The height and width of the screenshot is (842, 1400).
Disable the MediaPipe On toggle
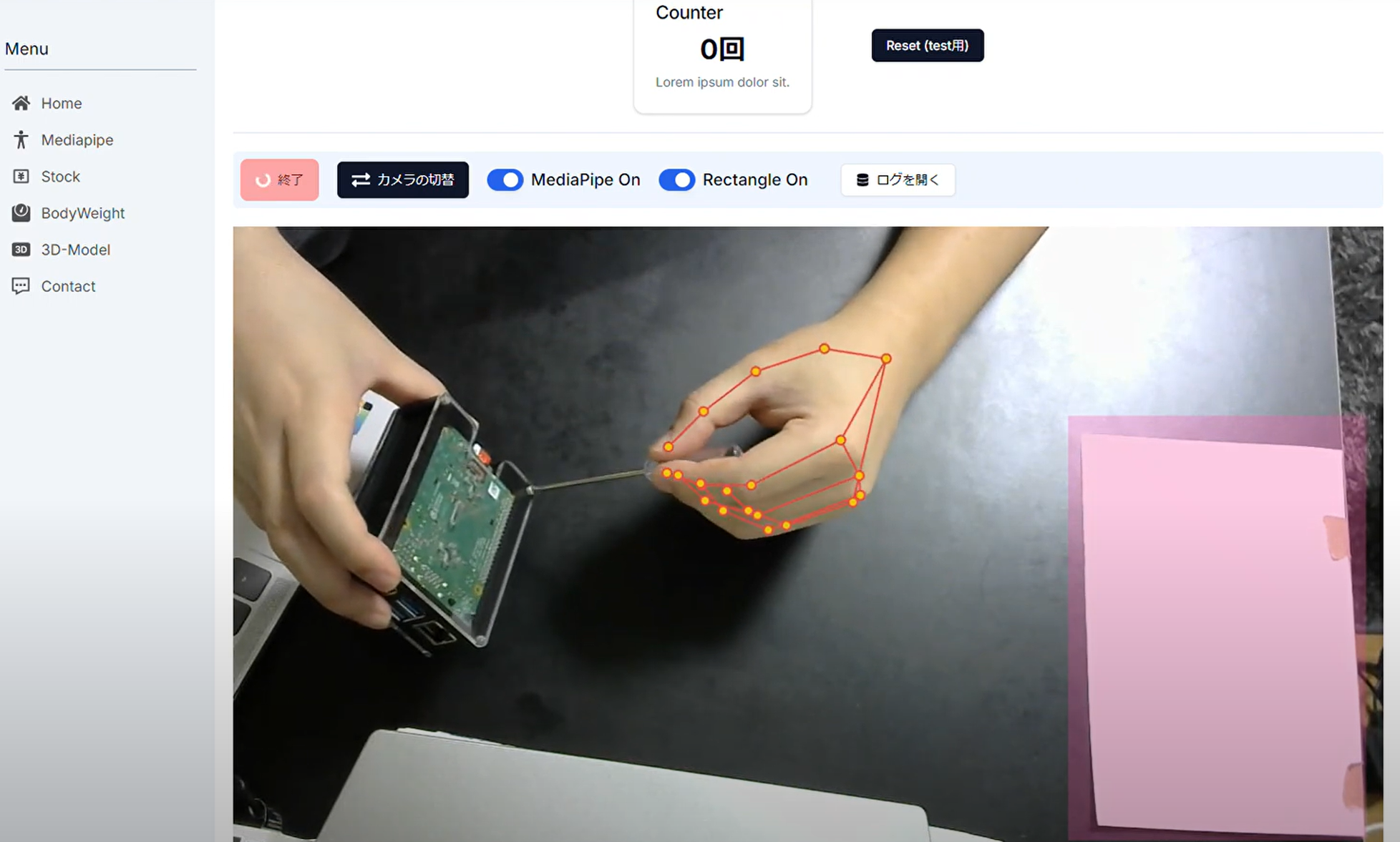[505, 179]
